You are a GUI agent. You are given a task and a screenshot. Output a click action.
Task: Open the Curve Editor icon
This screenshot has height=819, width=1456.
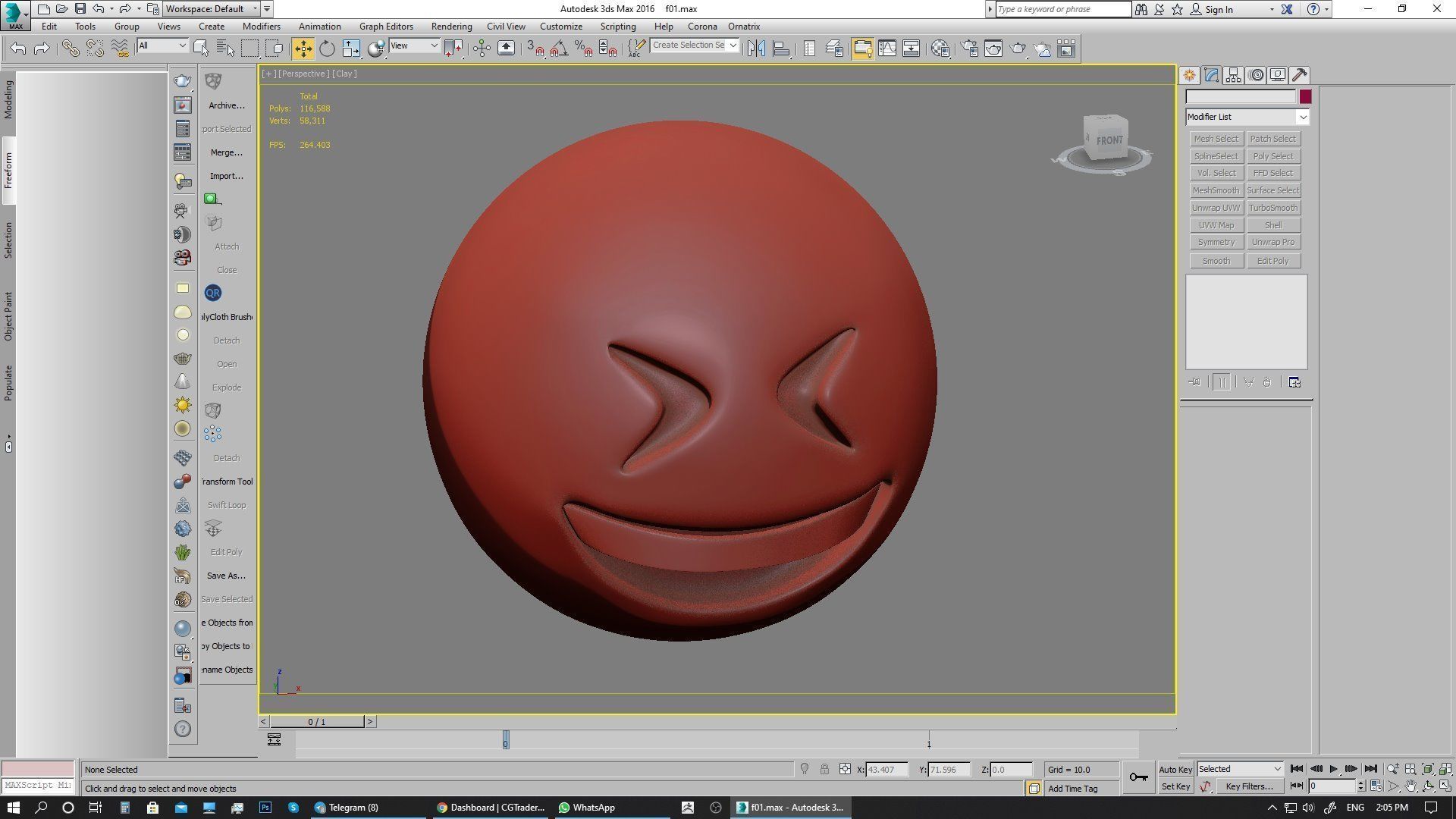coord(886,49)
